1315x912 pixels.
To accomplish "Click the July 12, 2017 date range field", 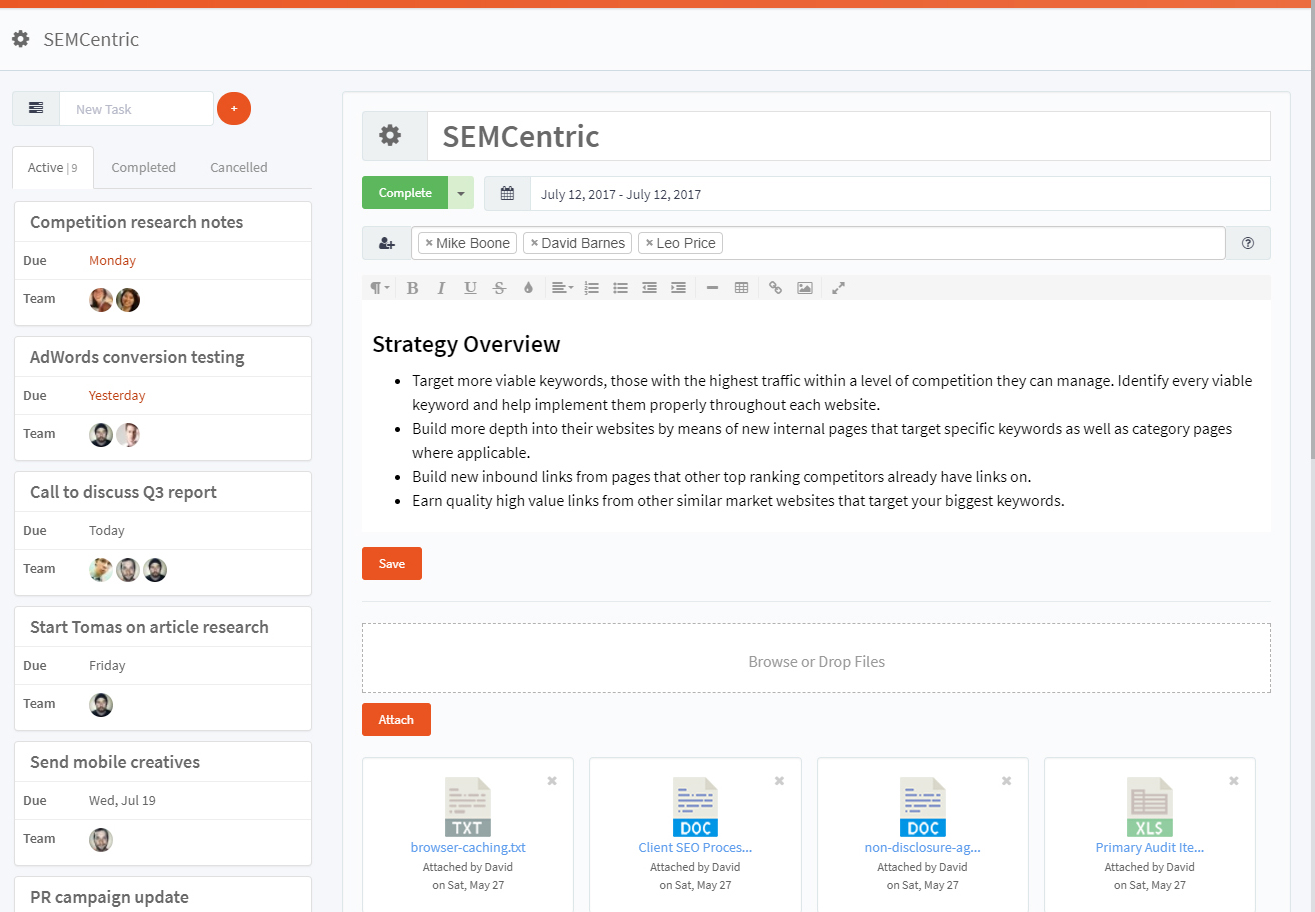I will click(x=900, y=194).
